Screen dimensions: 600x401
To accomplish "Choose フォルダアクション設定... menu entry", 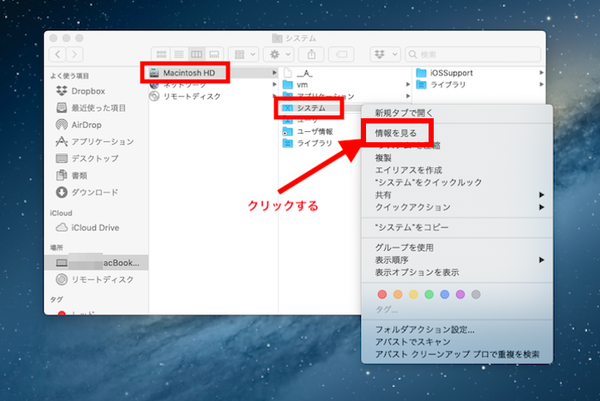I will 424,328.
